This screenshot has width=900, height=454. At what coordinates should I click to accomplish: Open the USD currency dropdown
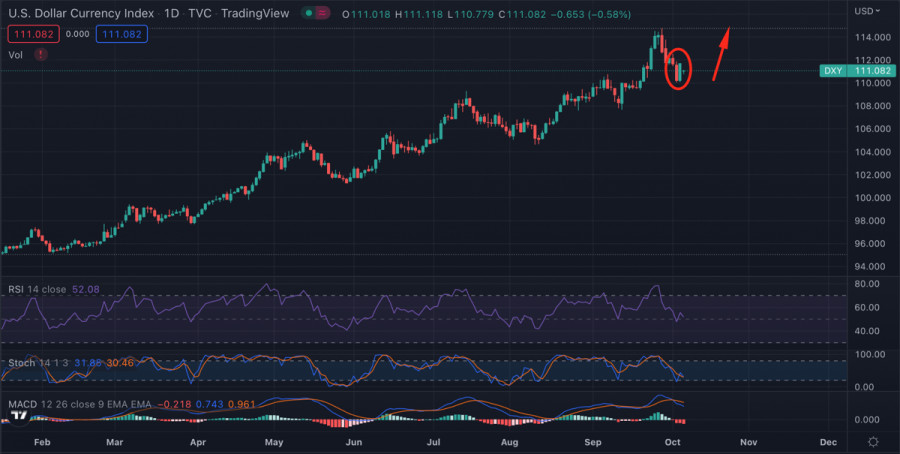point(867,11)
